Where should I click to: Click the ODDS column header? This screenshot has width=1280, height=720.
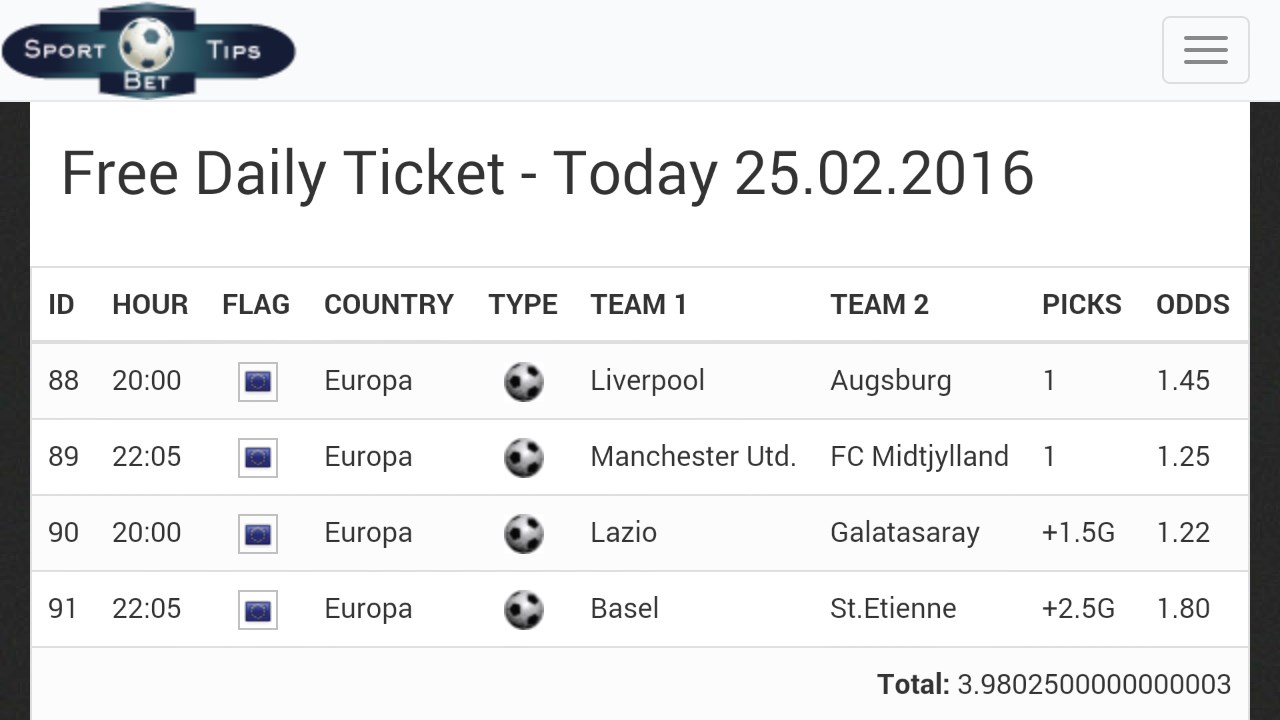tap(1192, 304)
